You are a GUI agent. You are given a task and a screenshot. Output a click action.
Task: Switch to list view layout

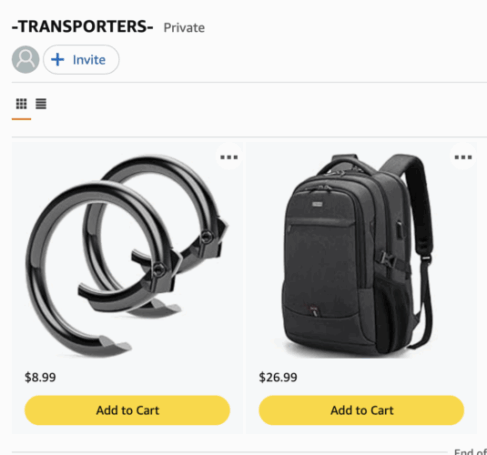[x=41, y=104]
